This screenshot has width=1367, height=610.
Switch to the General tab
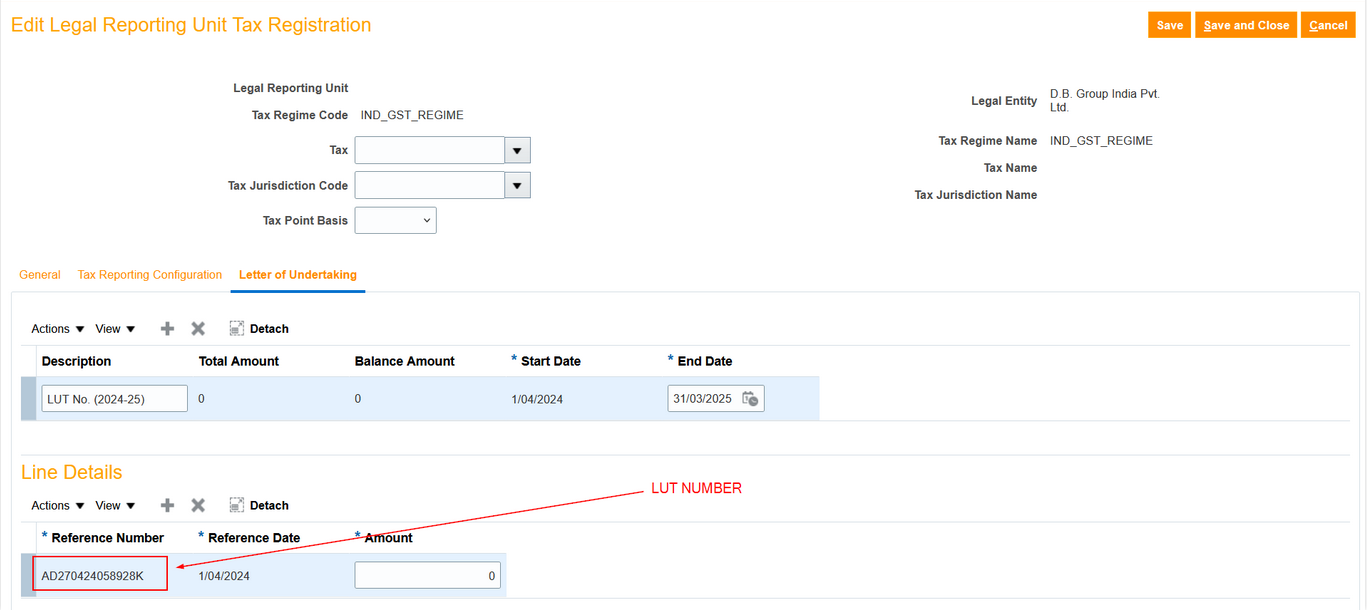click(x=39, y=274)
